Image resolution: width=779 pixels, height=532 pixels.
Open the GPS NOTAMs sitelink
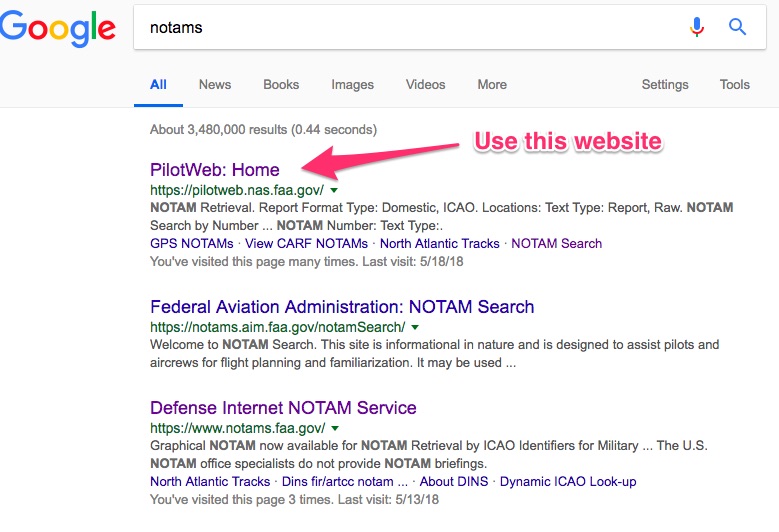point(192,243)
